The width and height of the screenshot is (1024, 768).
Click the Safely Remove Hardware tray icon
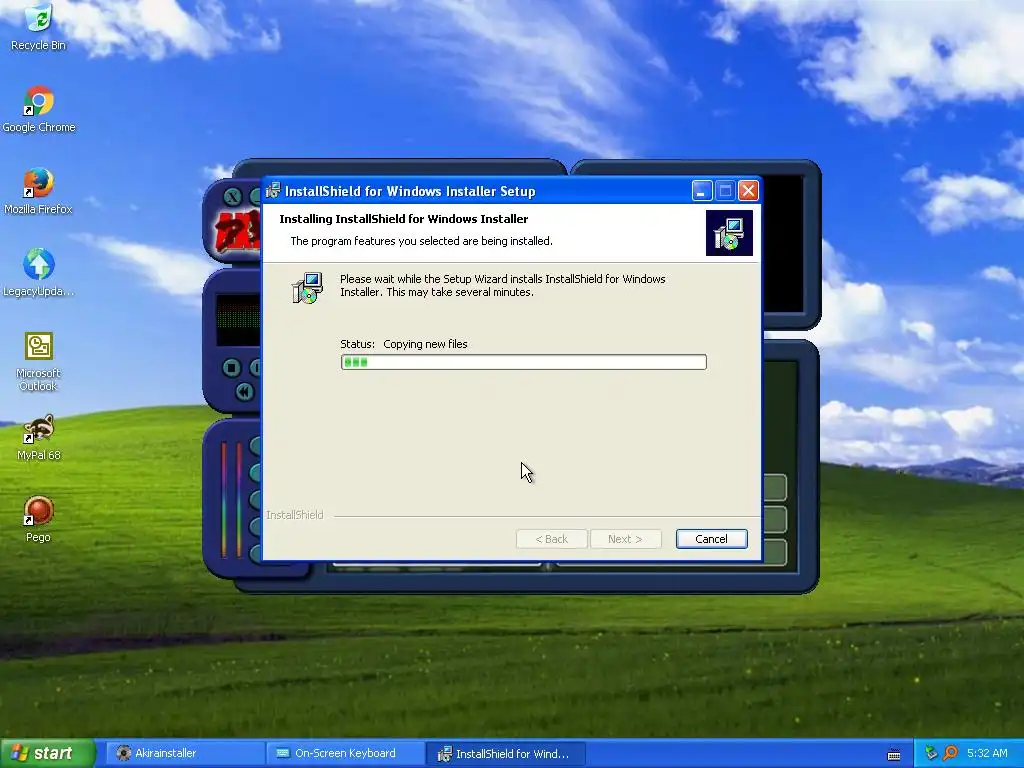click(x=931, y=753)
